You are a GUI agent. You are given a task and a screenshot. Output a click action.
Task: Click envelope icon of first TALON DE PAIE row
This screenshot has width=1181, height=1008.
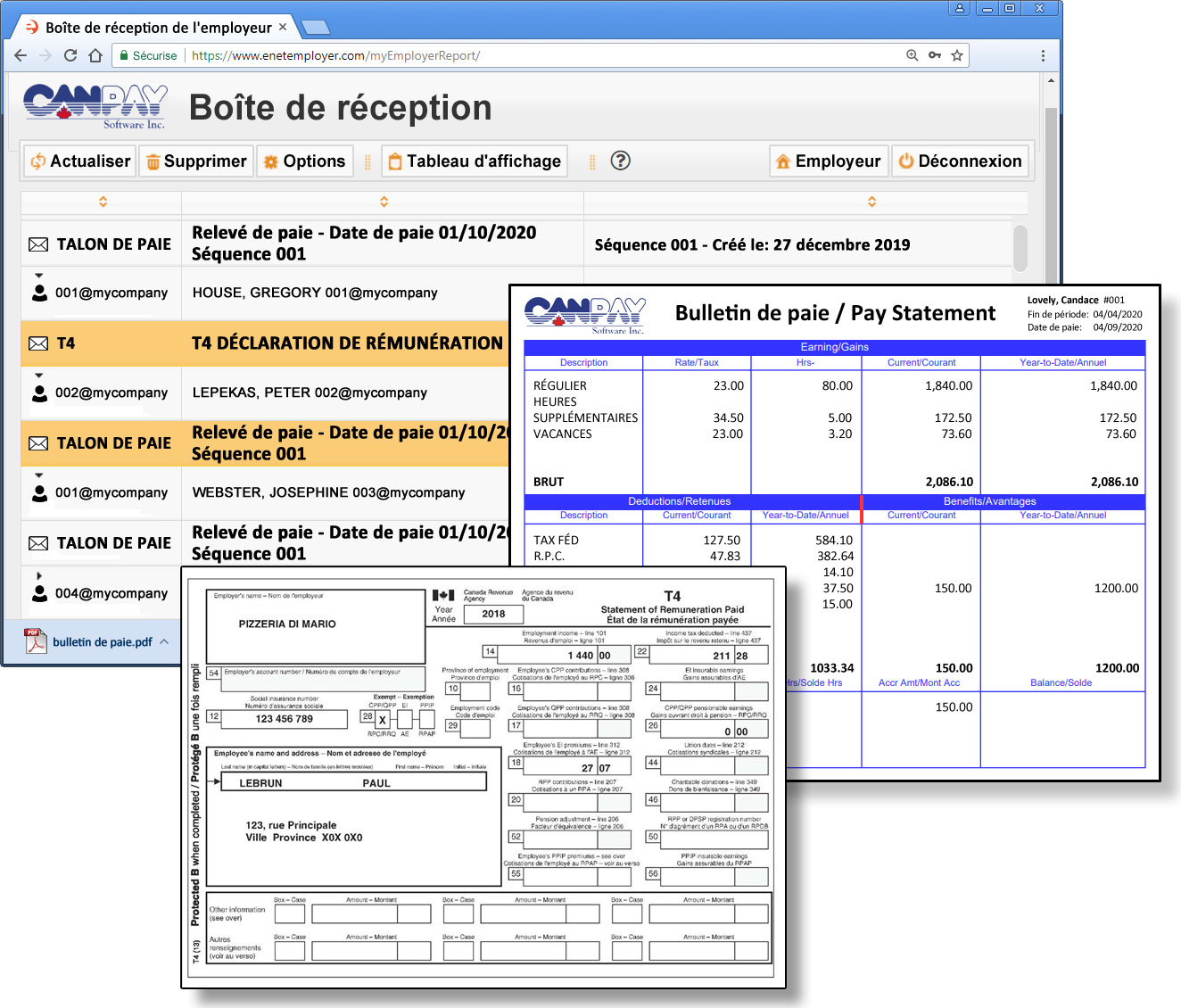tap(38, 244)
